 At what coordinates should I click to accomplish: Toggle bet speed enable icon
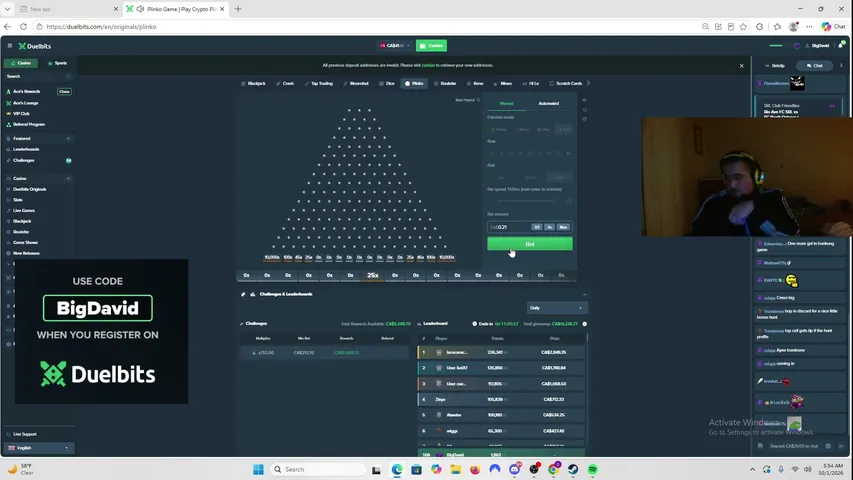tap(569, 201)
